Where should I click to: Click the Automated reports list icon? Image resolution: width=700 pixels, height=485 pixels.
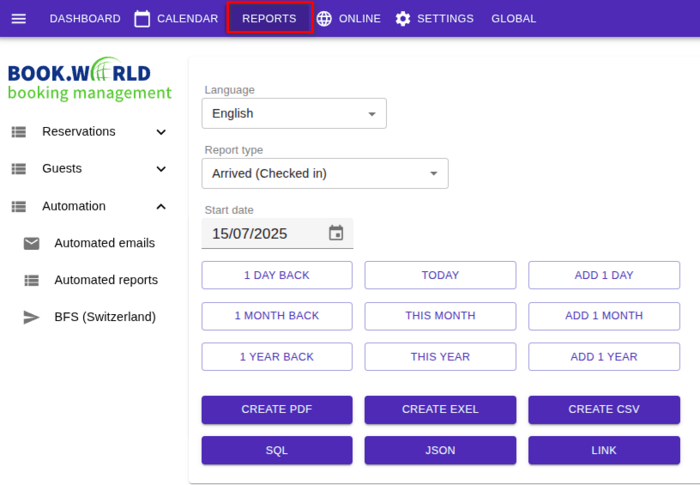(31, 280)
